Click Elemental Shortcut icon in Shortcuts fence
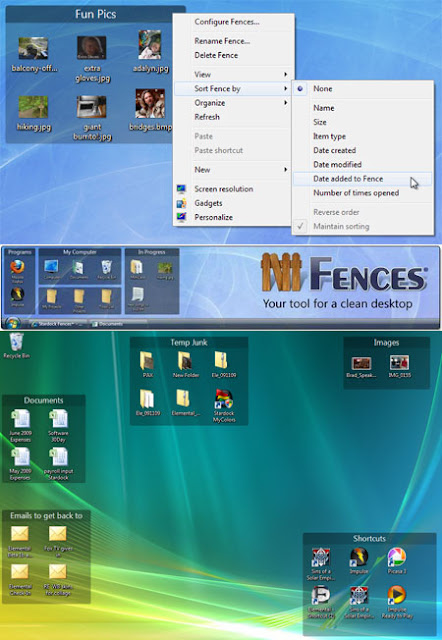Image resolution: width=442 pixels, height=640 pixels. point(321,595)
